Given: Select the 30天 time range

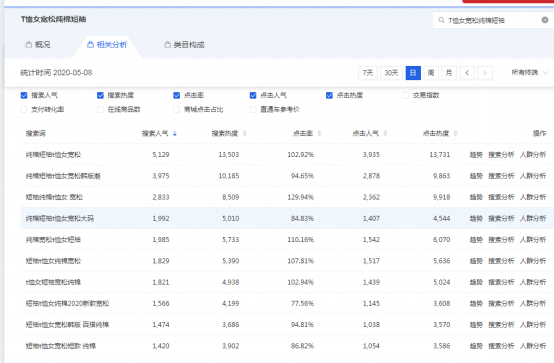Looking at the screenshot, I should click(391, 73).
